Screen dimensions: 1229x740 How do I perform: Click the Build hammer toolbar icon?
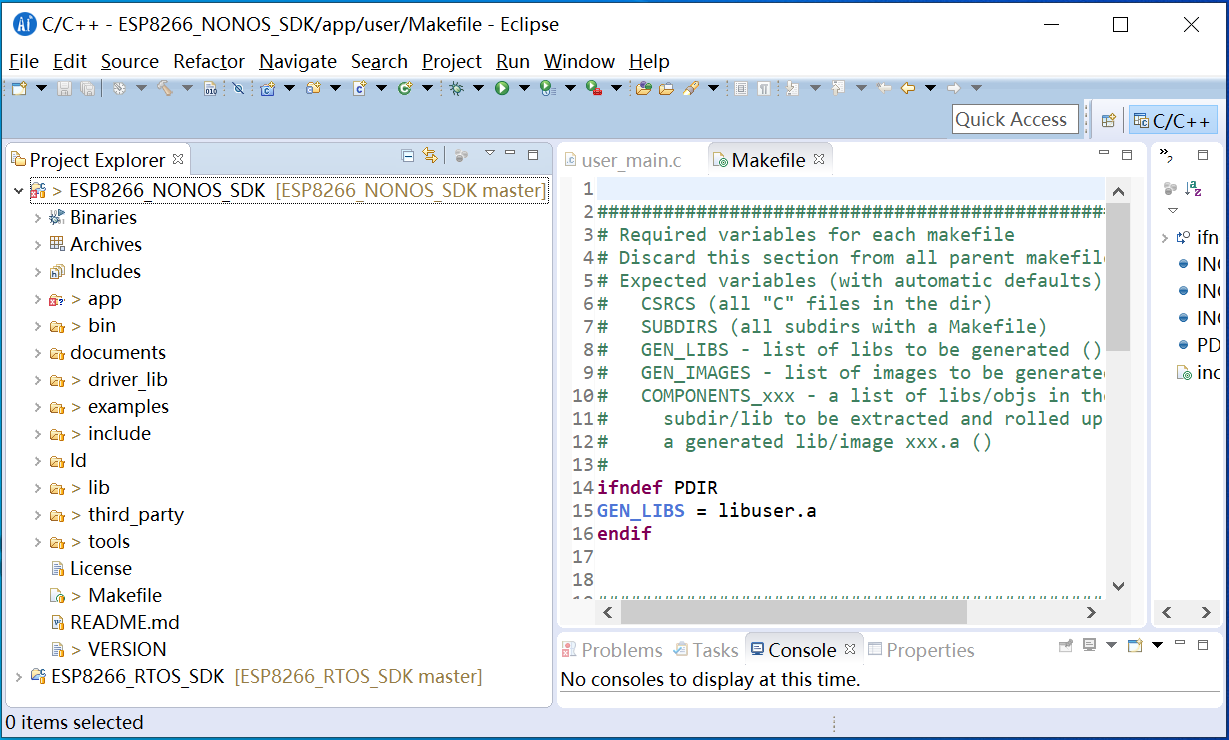pos(165,88)
